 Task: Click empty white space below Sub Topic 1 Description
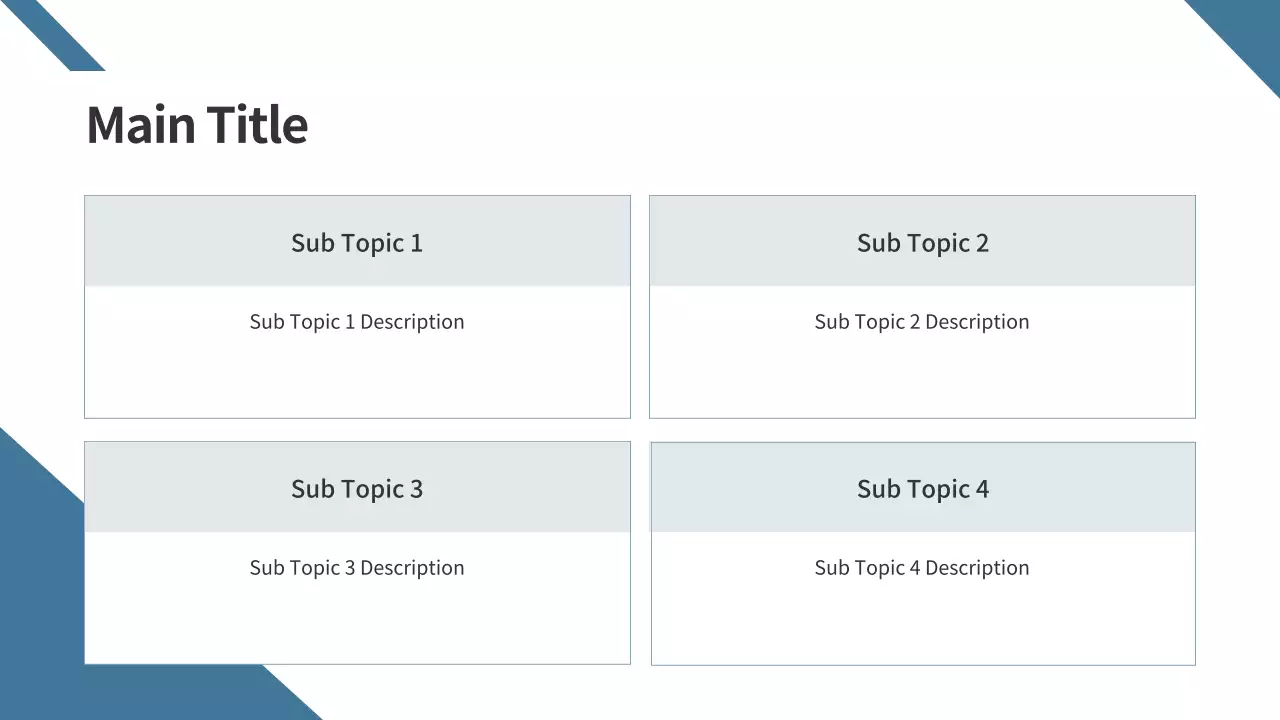(x=357, y=380)
